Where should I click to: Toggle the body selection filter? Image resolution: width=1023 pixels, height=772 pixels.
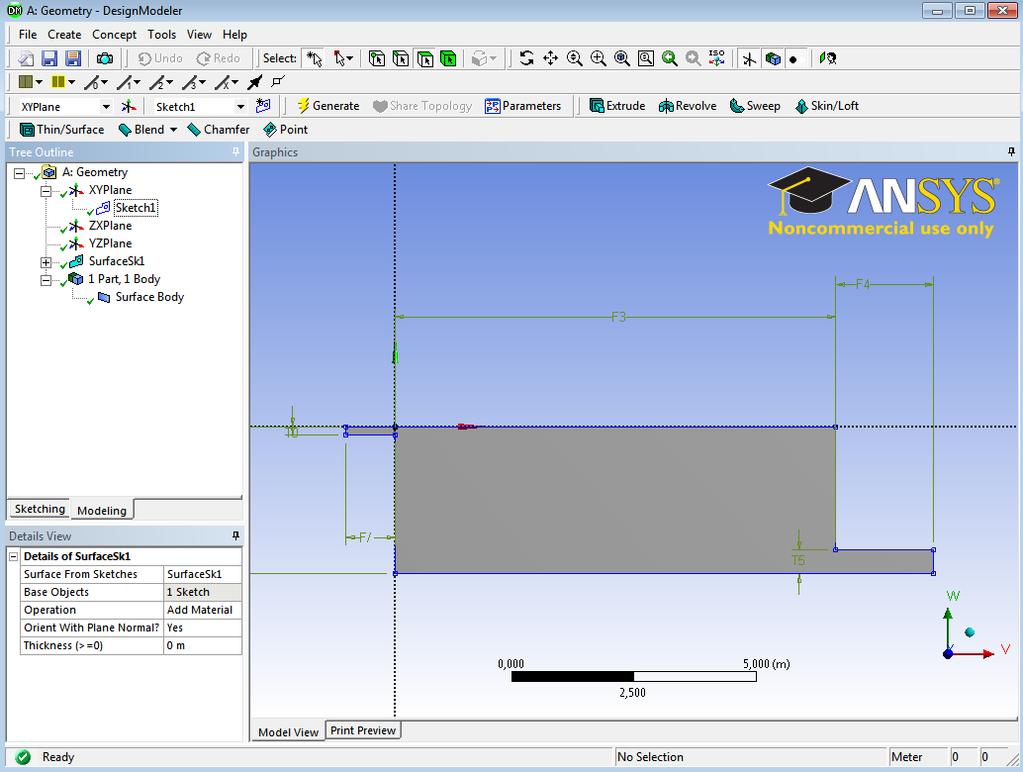[x=448, y=59]
